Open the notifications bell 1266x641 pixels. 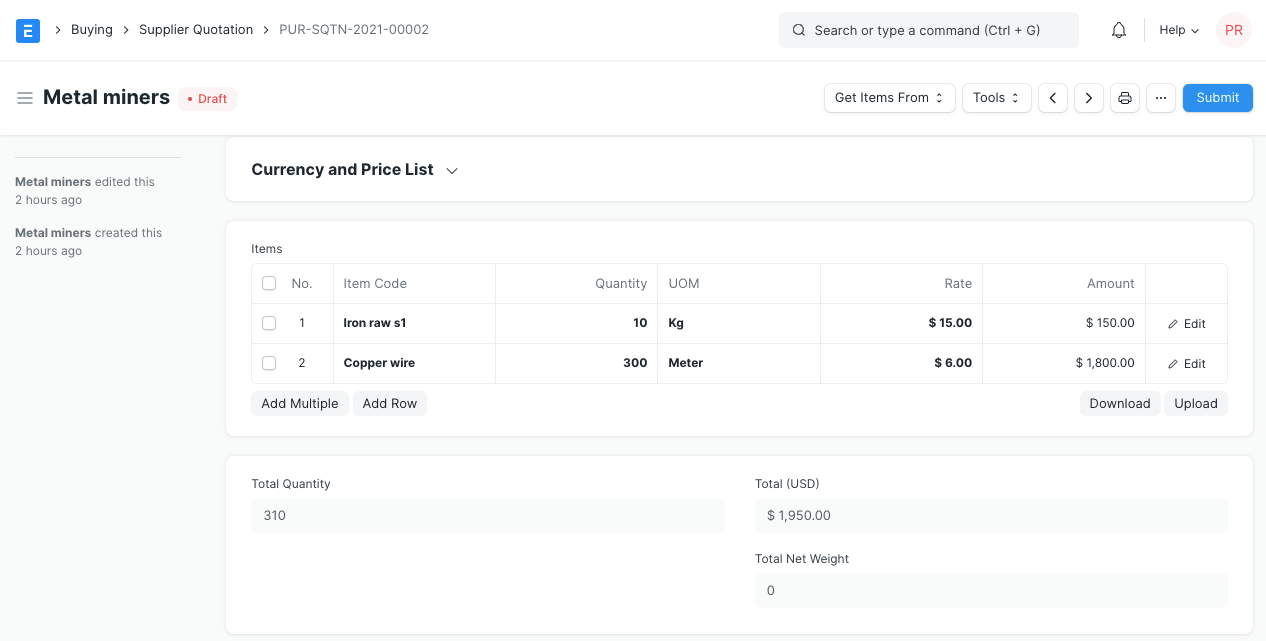[x=1119, y=30]
